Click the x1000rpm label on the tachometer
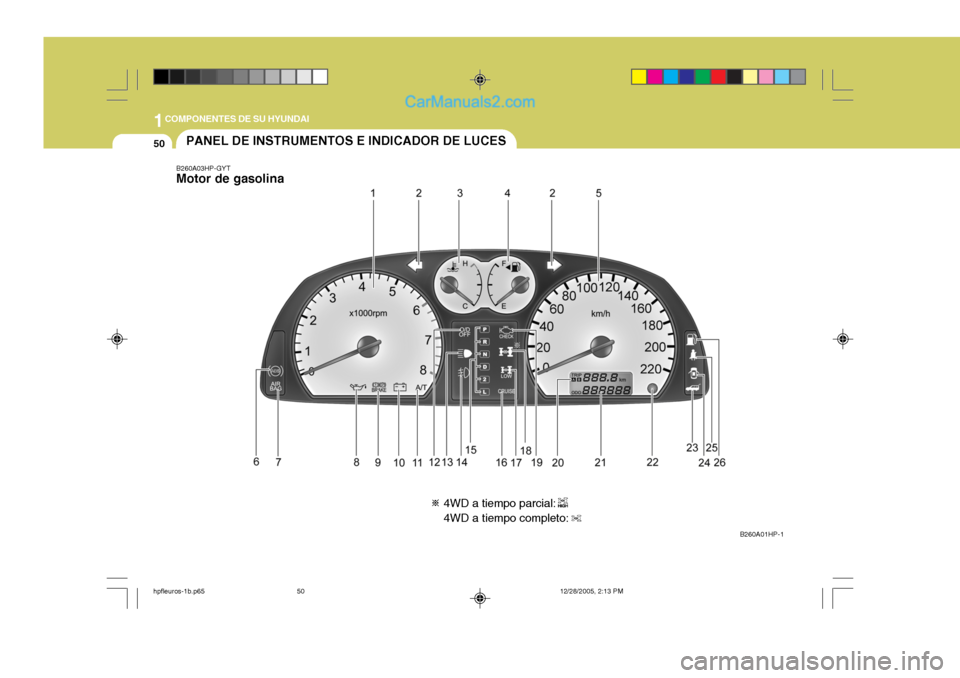This screenshot has height=678, width=960. point(368,313)
